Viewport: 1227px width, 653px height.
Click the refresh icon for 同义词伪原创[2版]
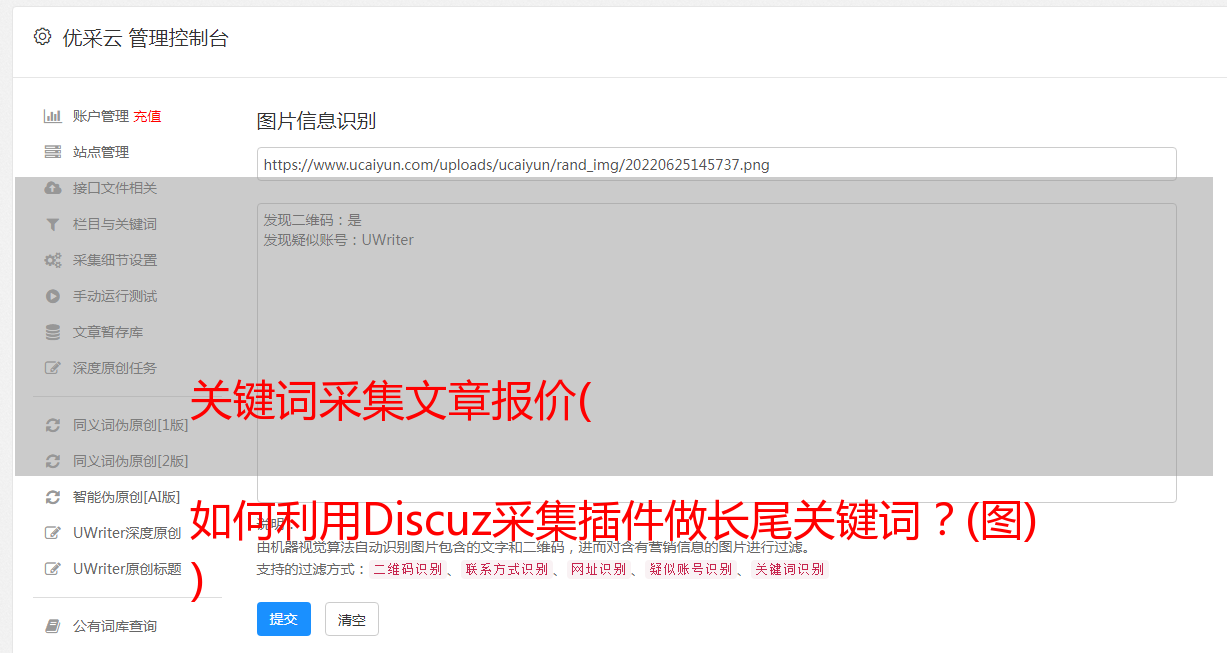[x=53, y=461]
